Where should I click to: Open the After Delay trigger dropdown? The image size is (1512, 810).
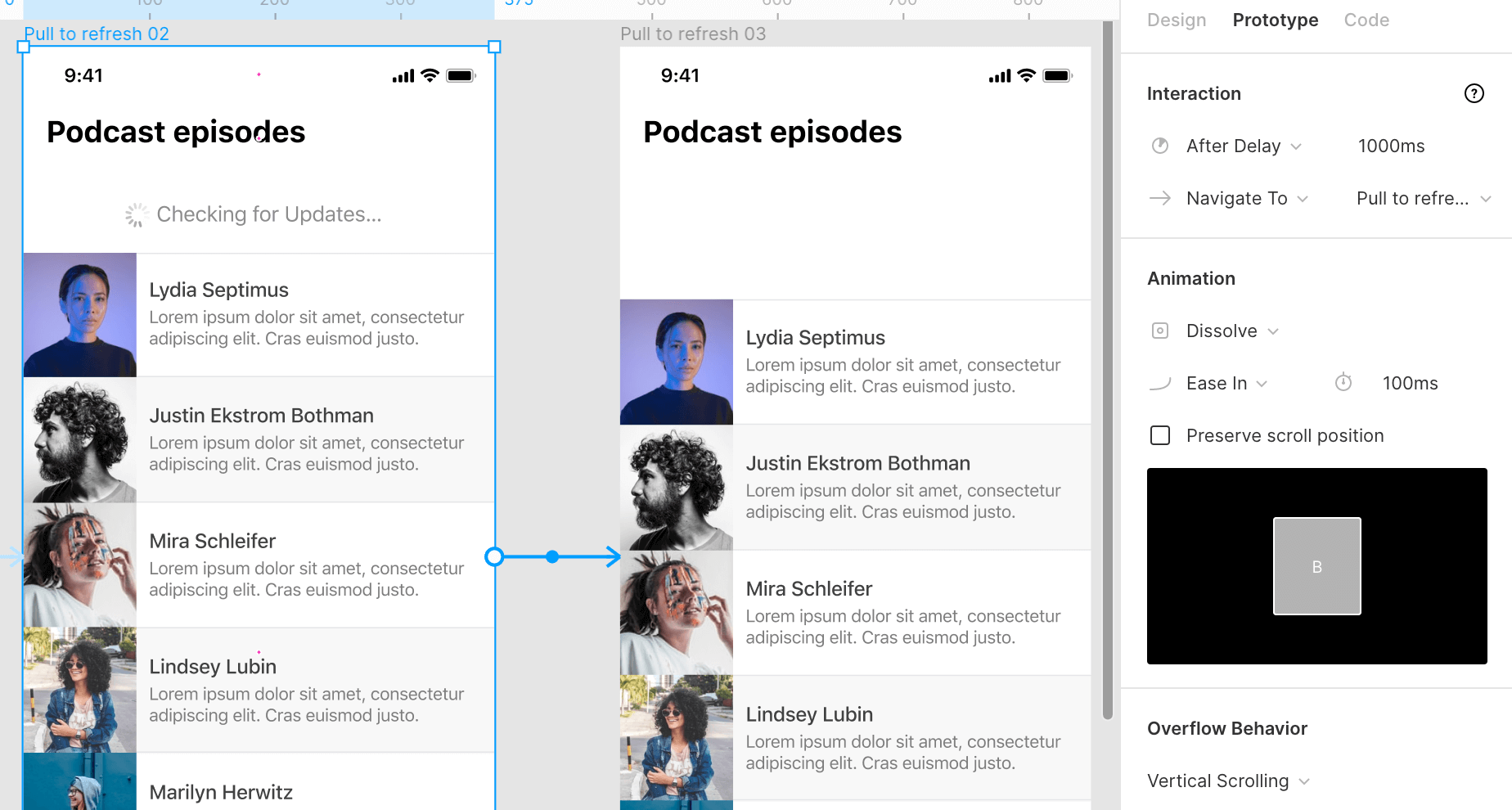coord(1243,146)
